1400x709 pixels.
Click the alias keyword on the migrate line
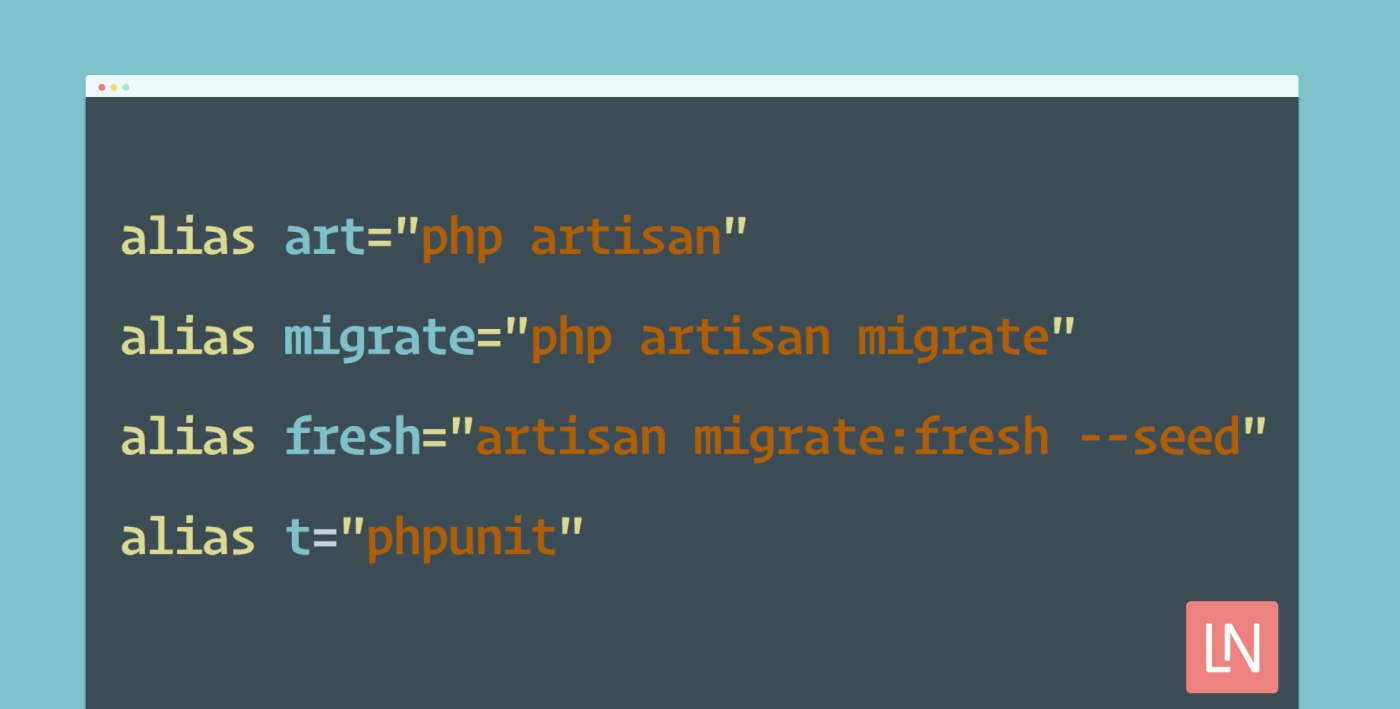[x=189, y=338]
